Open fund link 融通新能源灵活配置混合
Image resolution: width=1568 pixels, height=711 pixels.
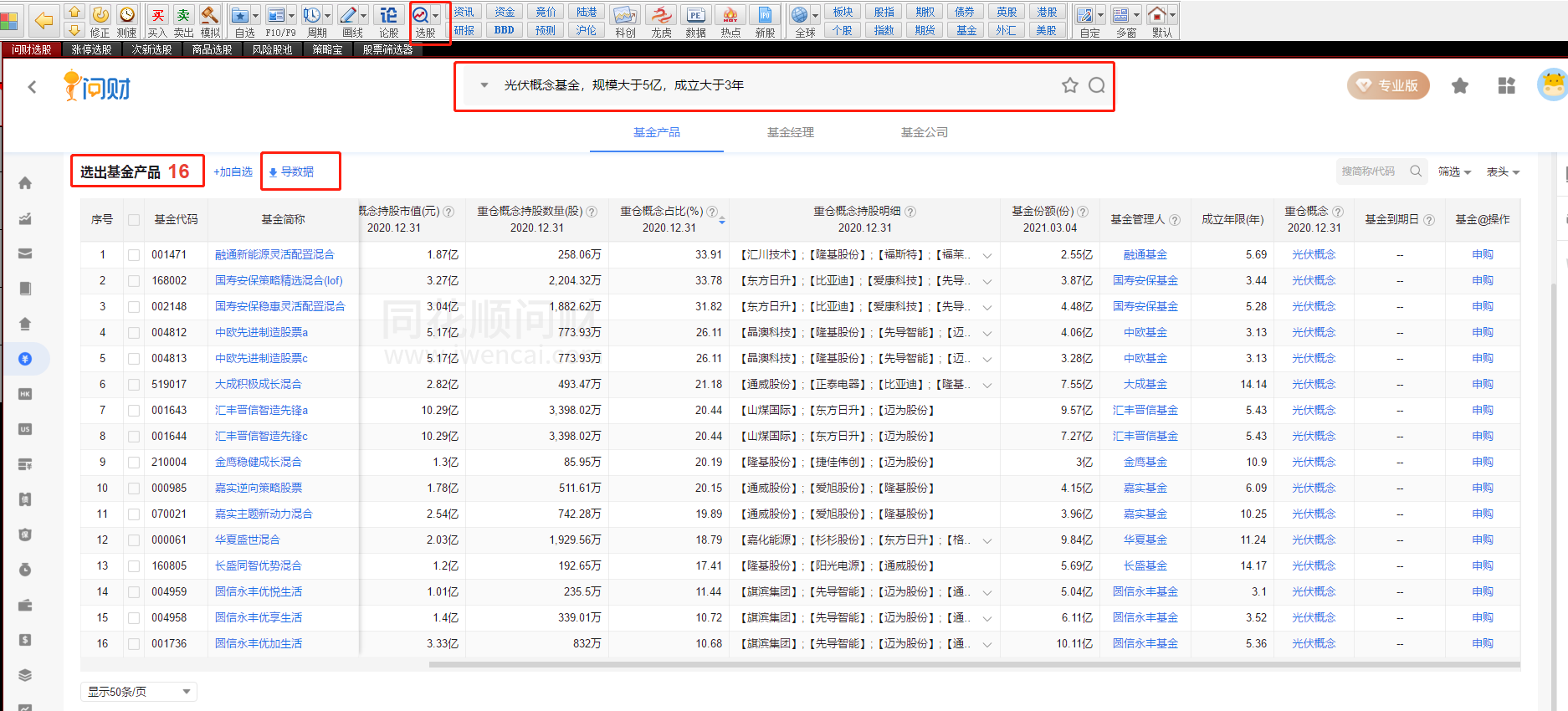(x=274, y=255)
